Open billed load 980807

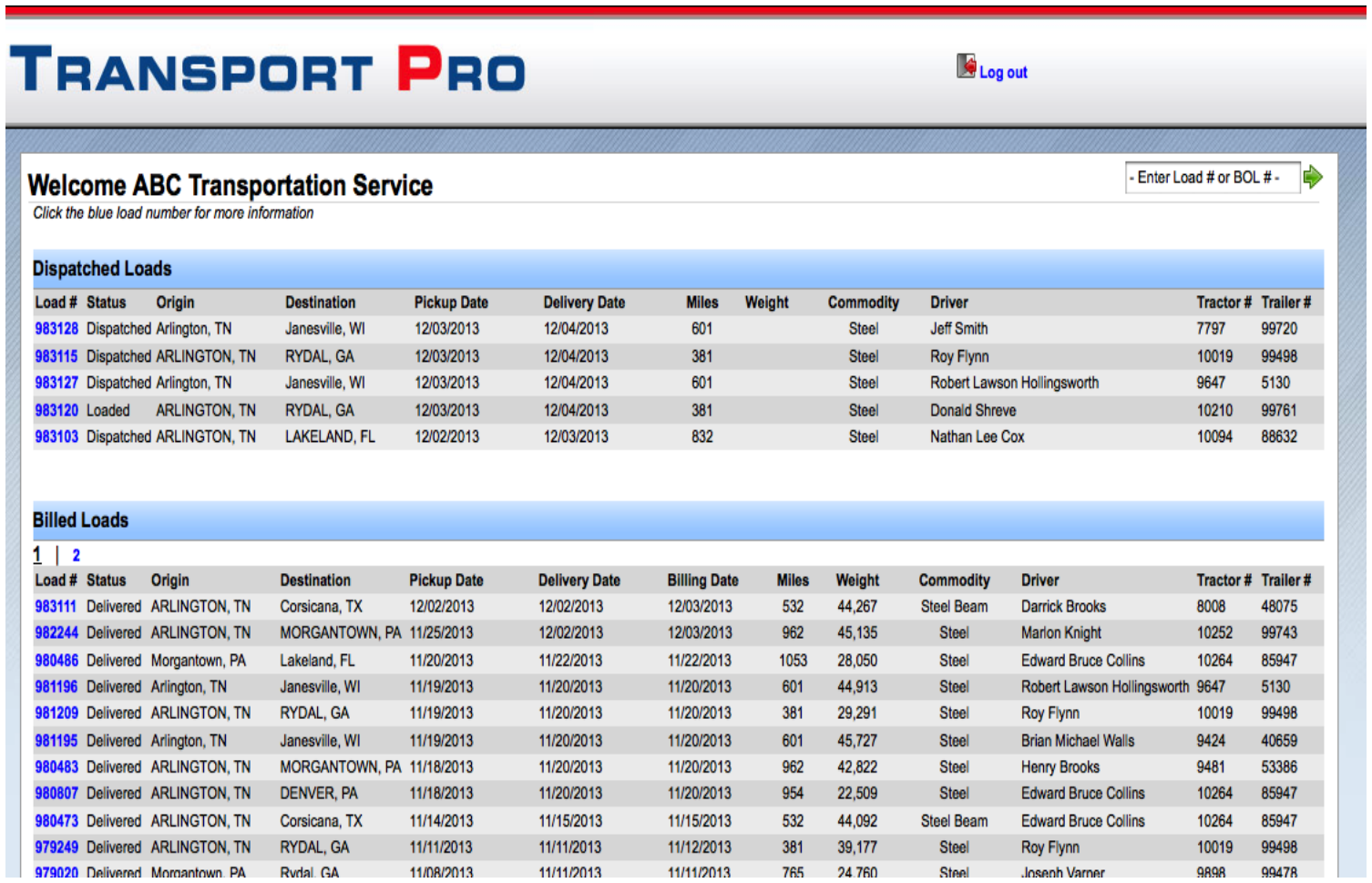pyautogui.click(x=56, y=794)
